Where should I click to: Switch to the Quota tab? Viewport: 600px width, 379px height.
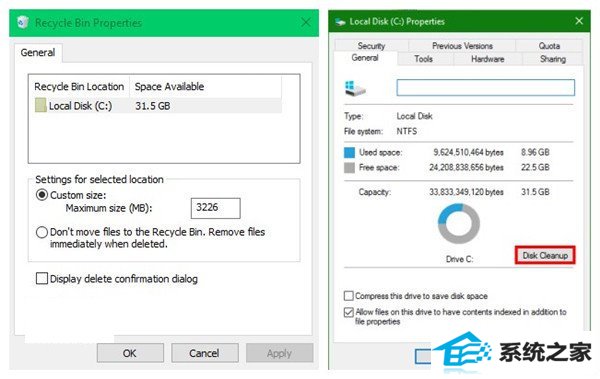[x=549, y=46]
